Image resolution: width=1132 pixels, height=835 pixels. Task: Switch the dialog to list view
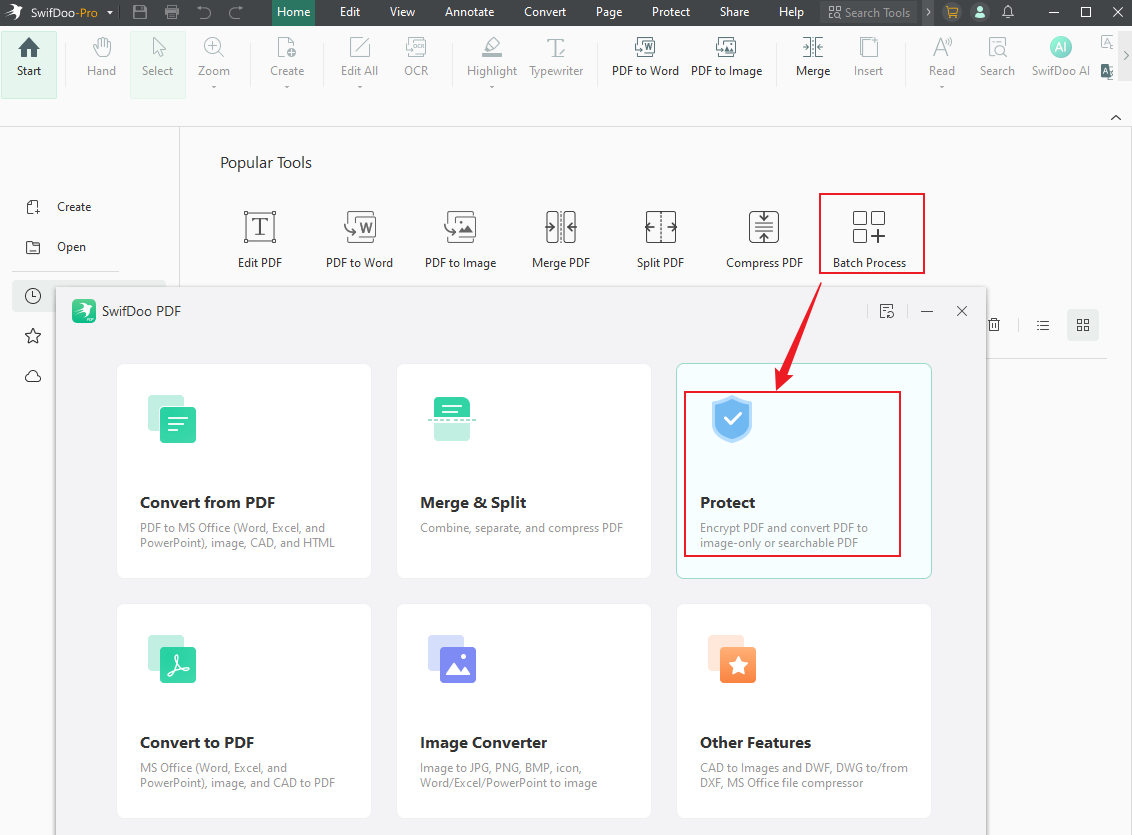(1043, 324)
